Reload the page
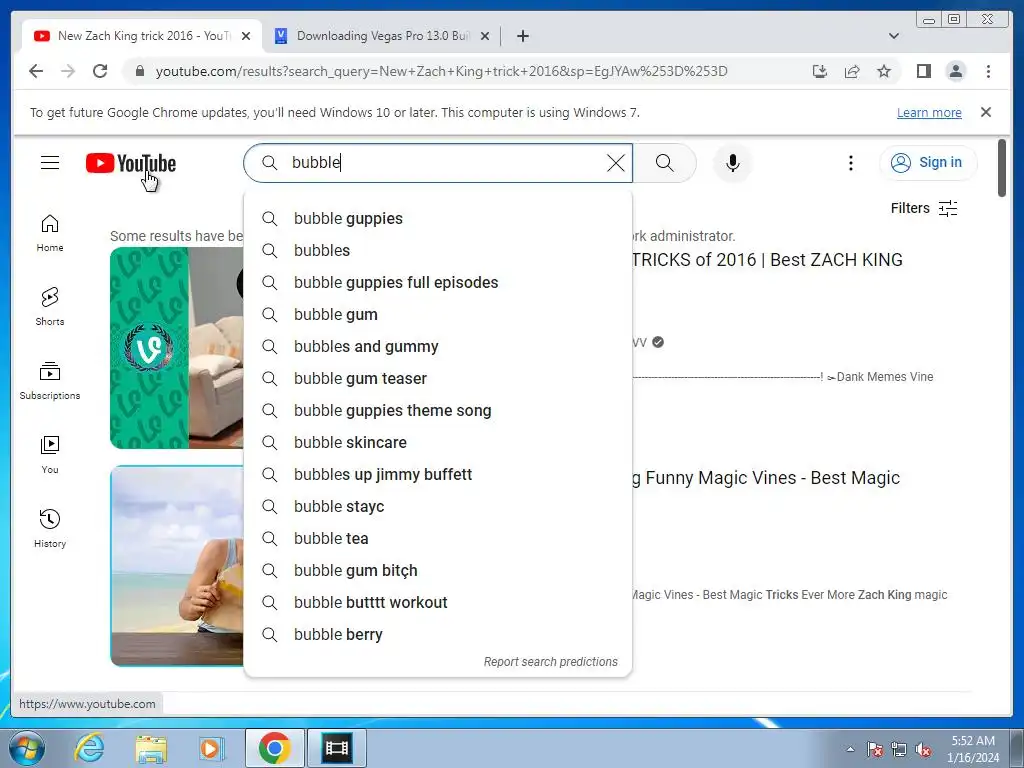Image resolution: width=1024 pixels, height=768 pixels. point(100,71)
